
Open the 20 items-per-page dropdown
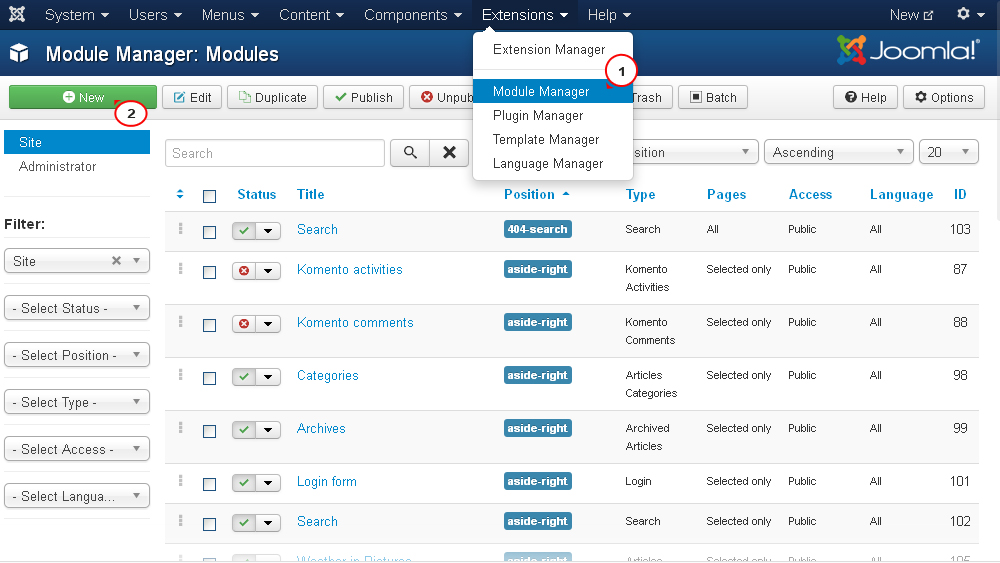(948, 152)
